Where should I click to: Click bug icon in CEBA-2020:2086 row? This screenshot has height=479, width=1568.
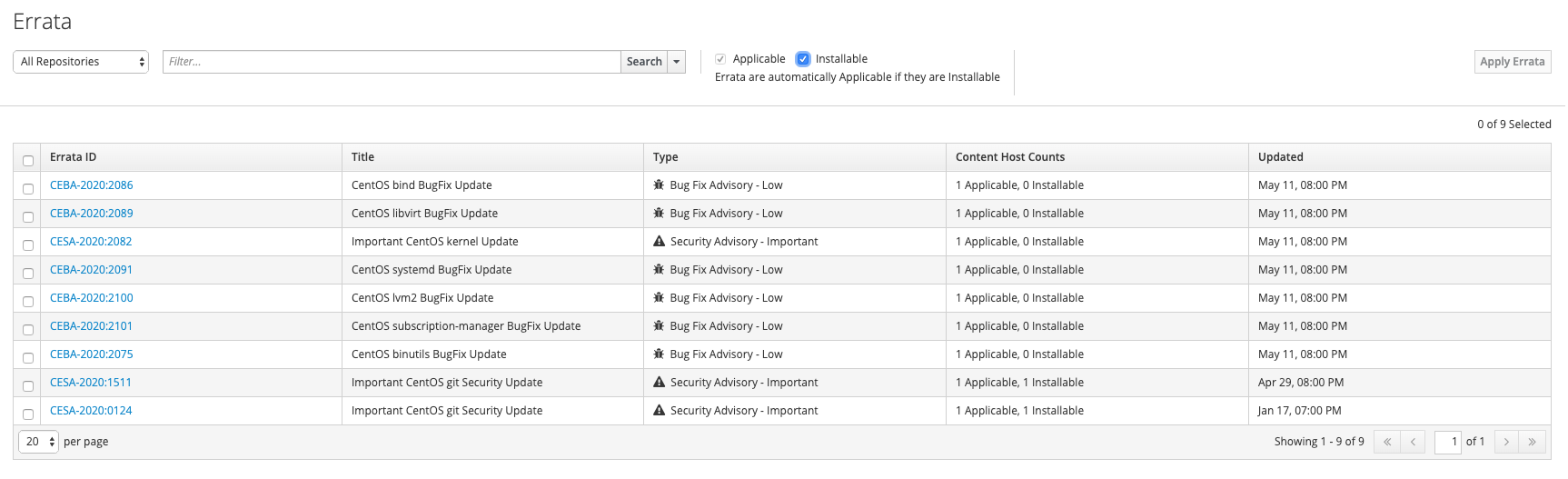pos(660,185)
